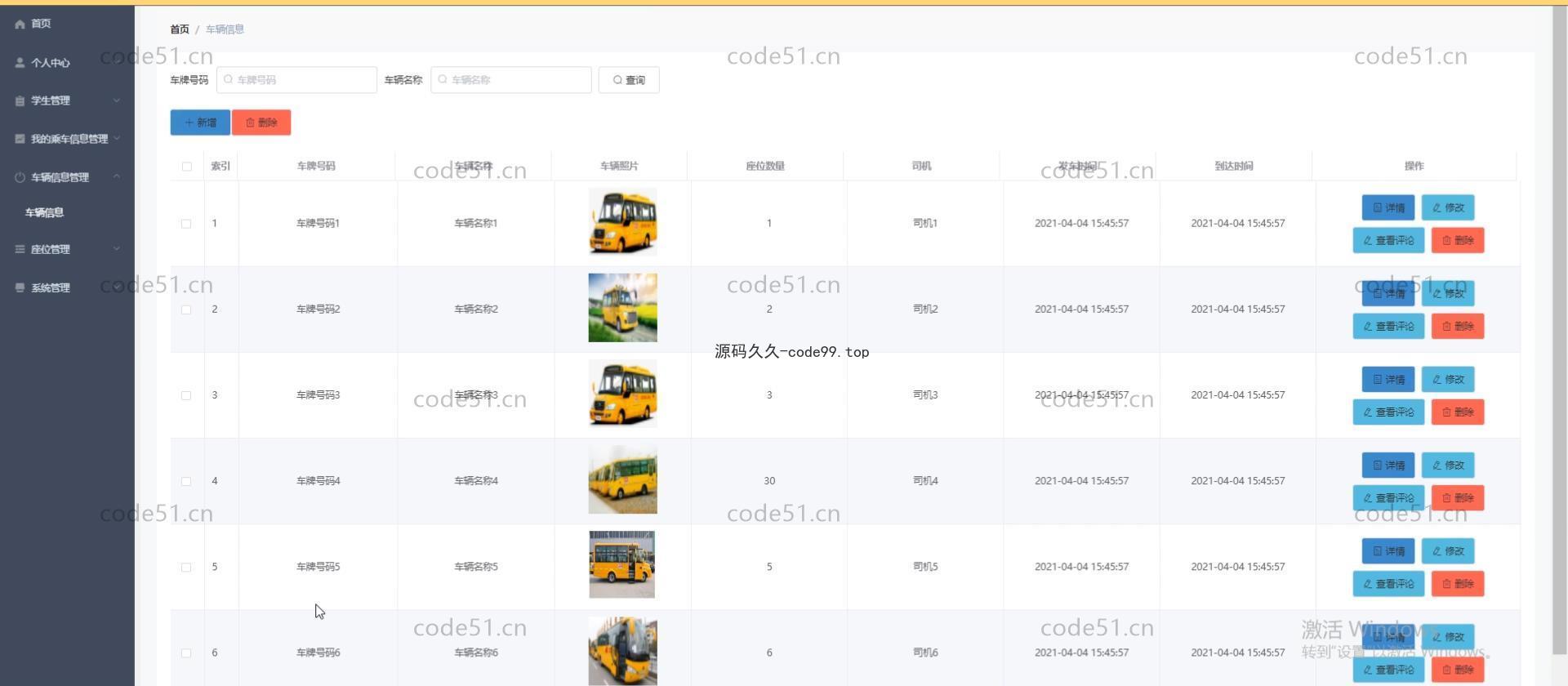Check the checkbox for row 6
The image size is (1568, 686).
coord(186,653)
